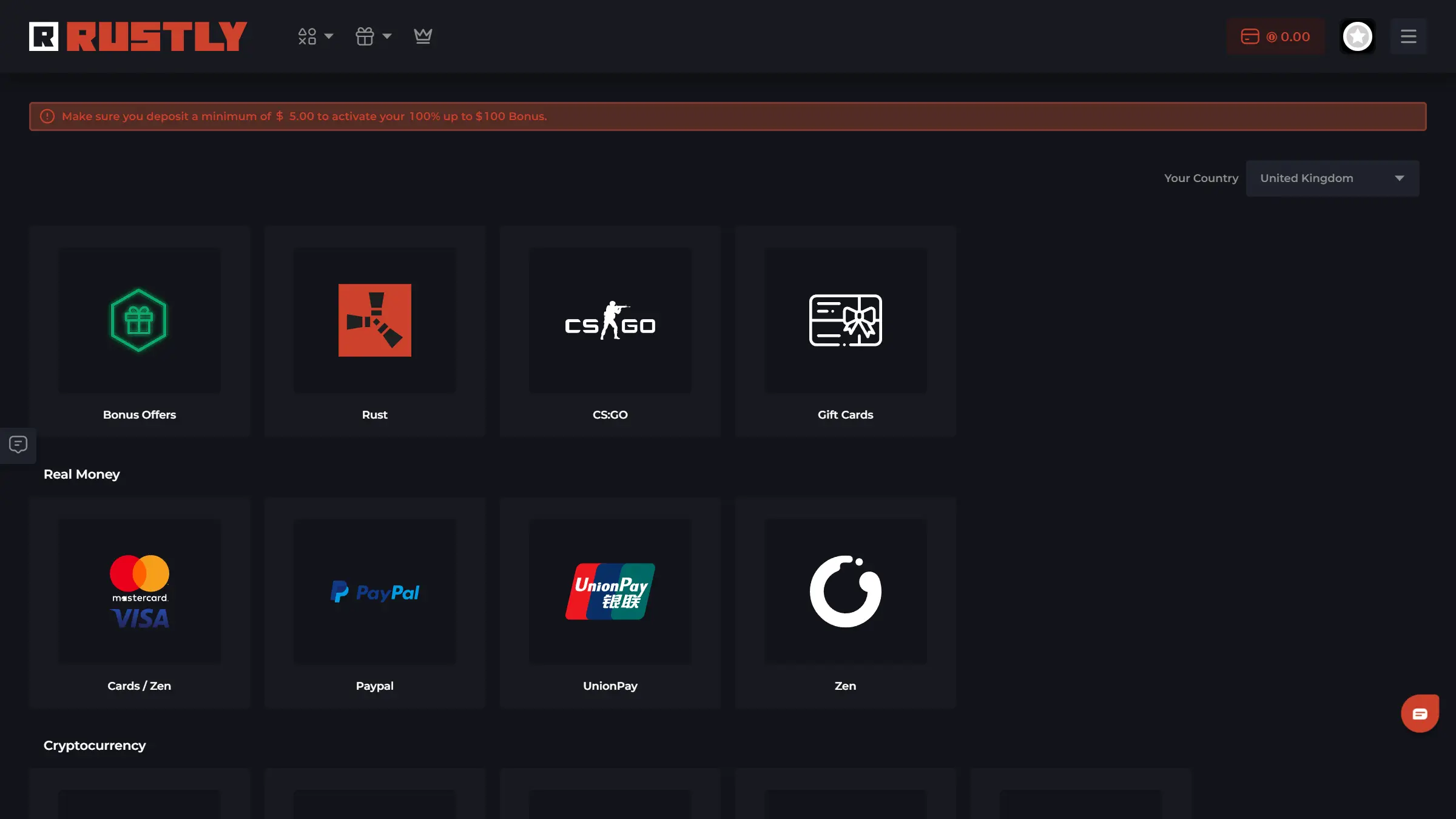
Task: Click the minimum deposit bonus banner text
Action: pos(304,116)
